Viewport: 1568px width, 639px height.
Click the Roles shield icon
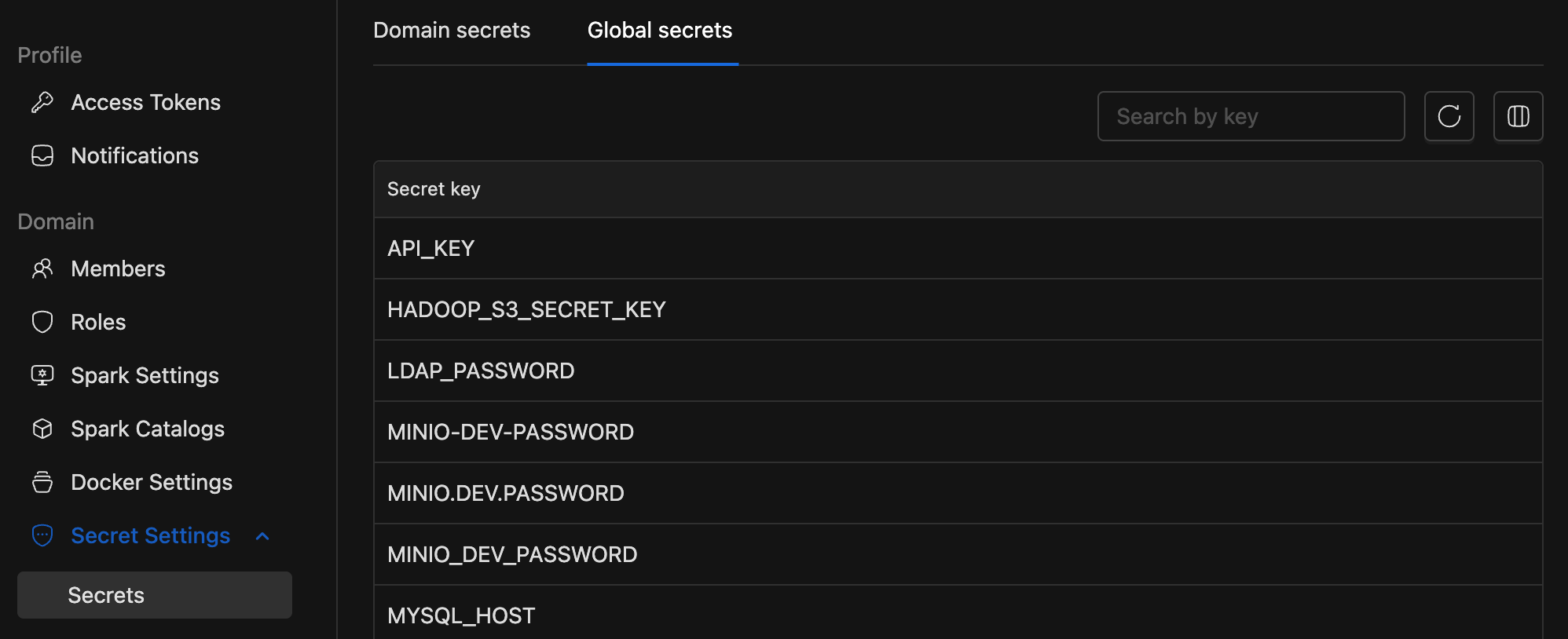(43, 321)
